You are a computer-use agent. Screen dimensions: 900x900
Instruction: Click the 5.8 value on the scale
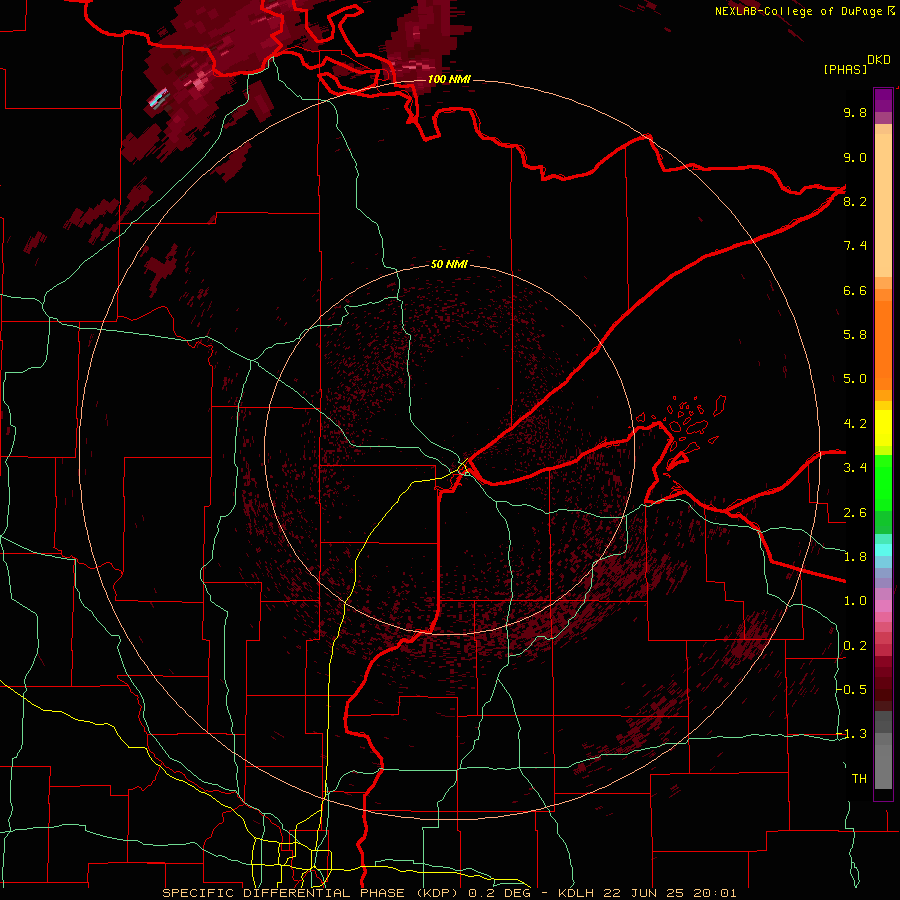point(855,335)
